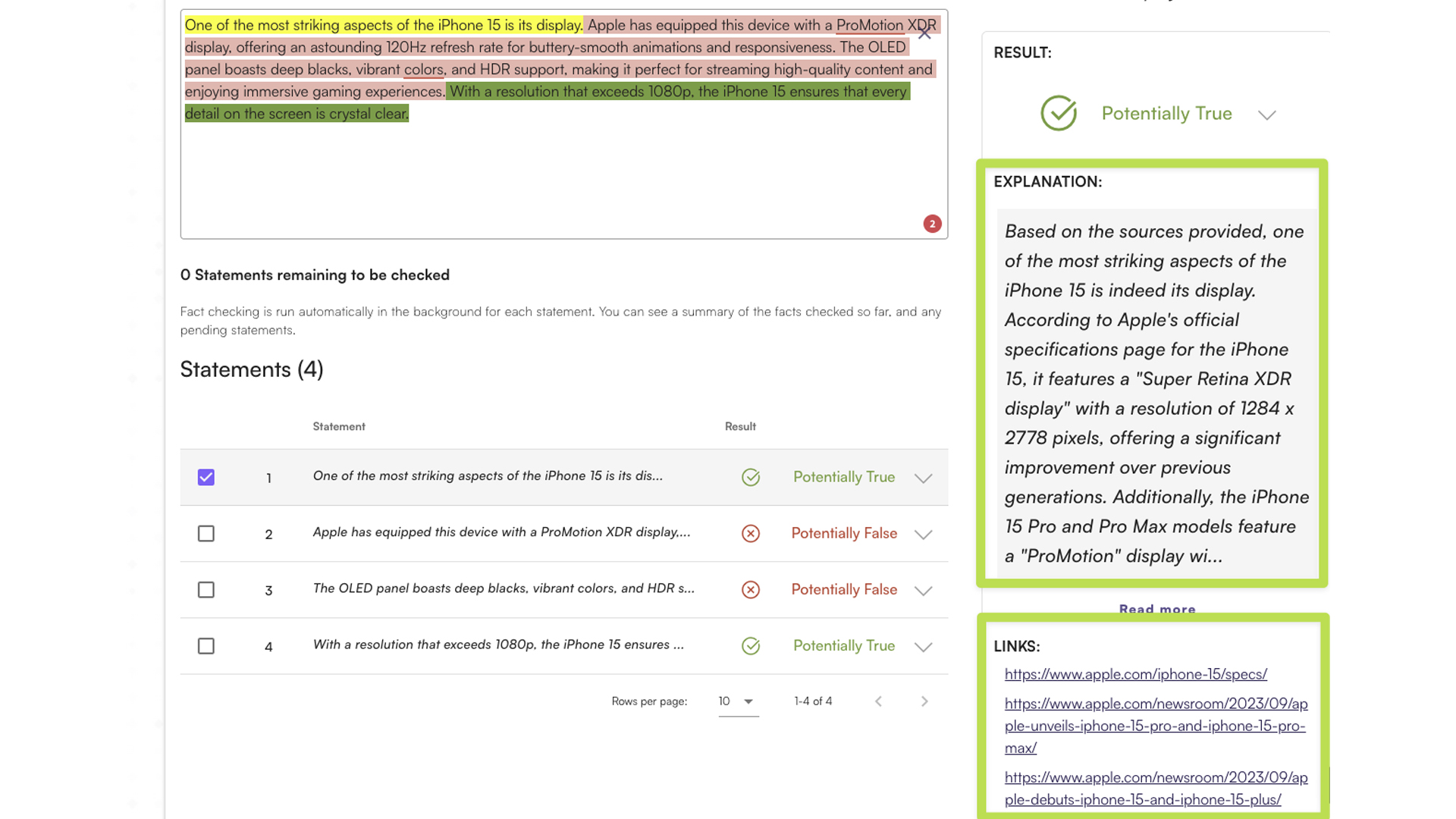Select the ProMotion XDR display statement row

click(500, 532)
